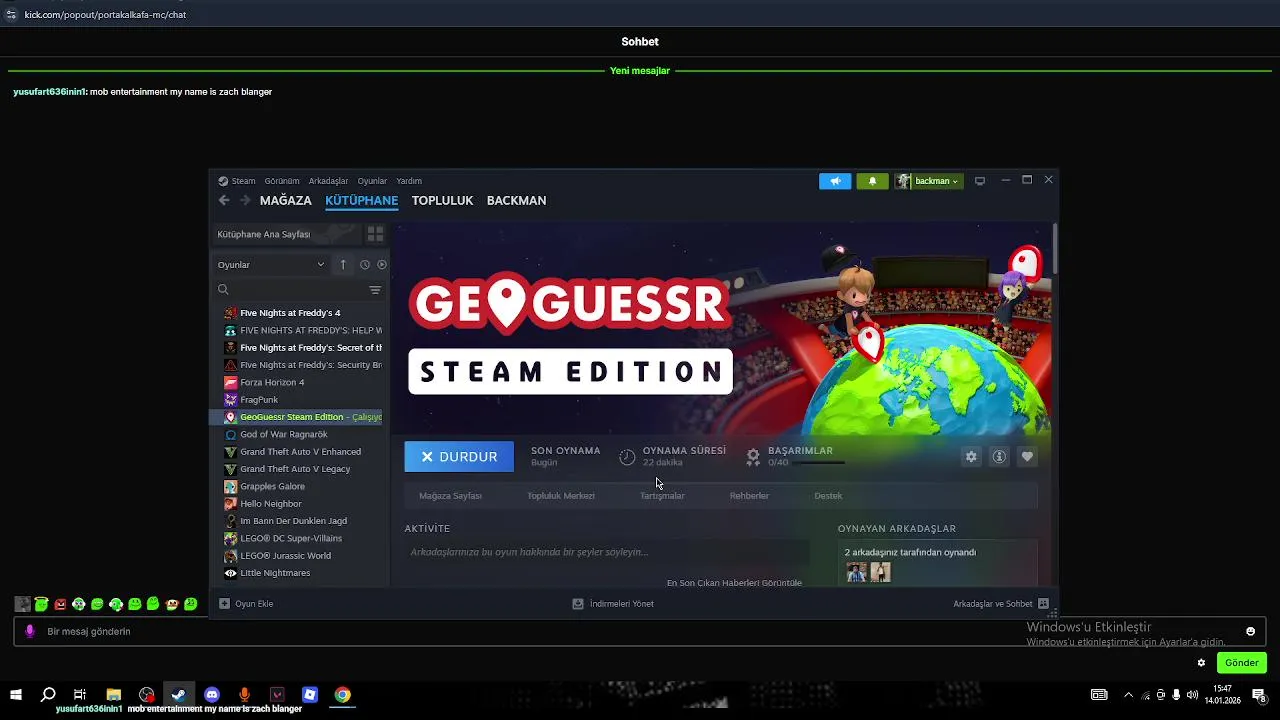Open Valorant icon in the taskbar
1280x720 pixels.
coord(277,695)
